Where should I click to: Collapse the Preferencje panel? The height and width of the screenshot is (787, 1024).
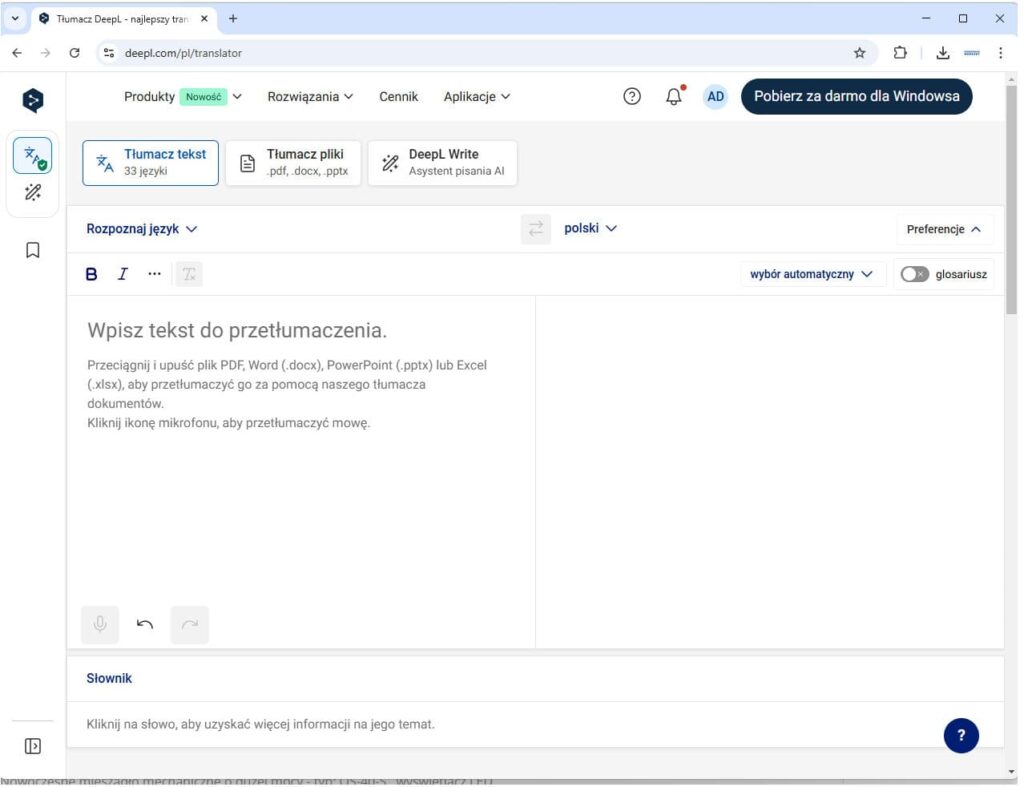coord(944,229)
